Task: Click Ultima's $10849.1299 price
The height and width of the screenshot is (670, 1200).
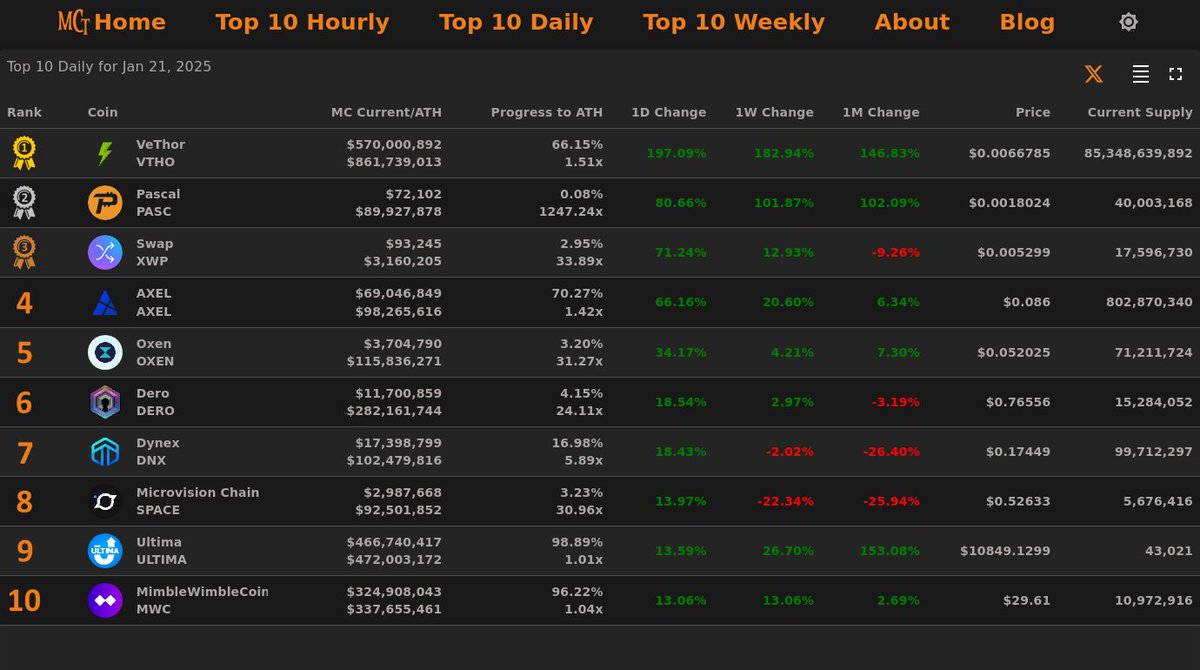Action: [1005, 551]
